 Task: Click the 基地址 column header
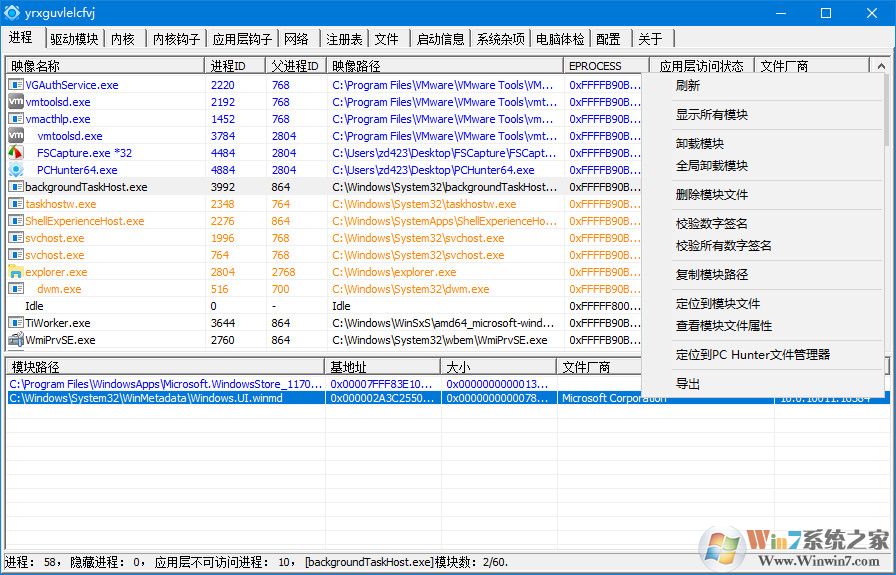349,367
